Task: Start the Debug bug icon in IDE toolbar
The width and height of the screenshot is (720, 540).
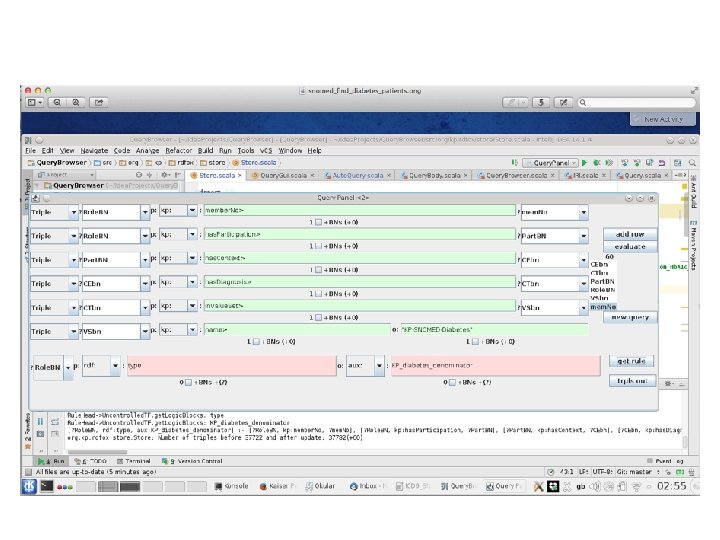Action: click(x=596, y=163)
